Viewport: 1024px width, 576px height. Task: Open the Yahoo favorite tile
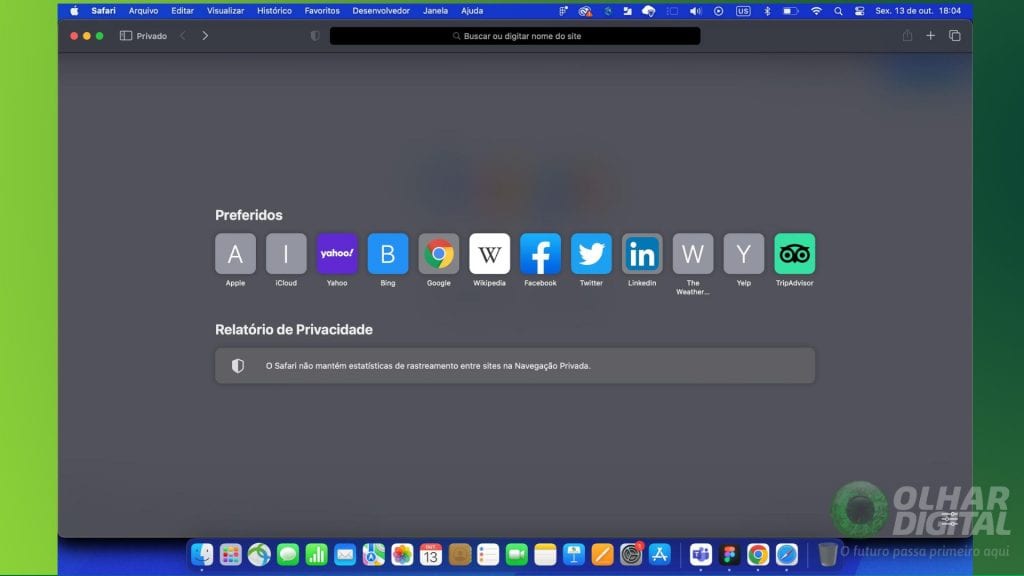pyautogui.click(x=337, y=253)
